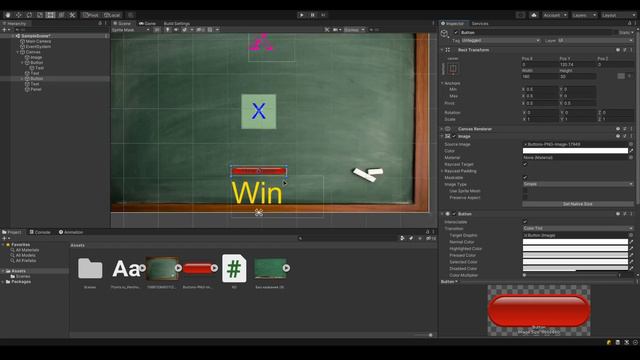The width and height of the screenshot is (640, 360).
Task: Switch to the Services tab
Action: coord(480,23)
